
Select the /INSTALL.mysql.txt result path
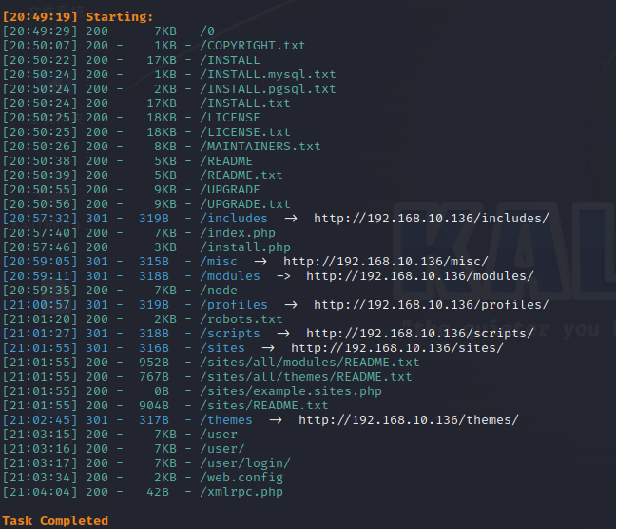point(268,74)
